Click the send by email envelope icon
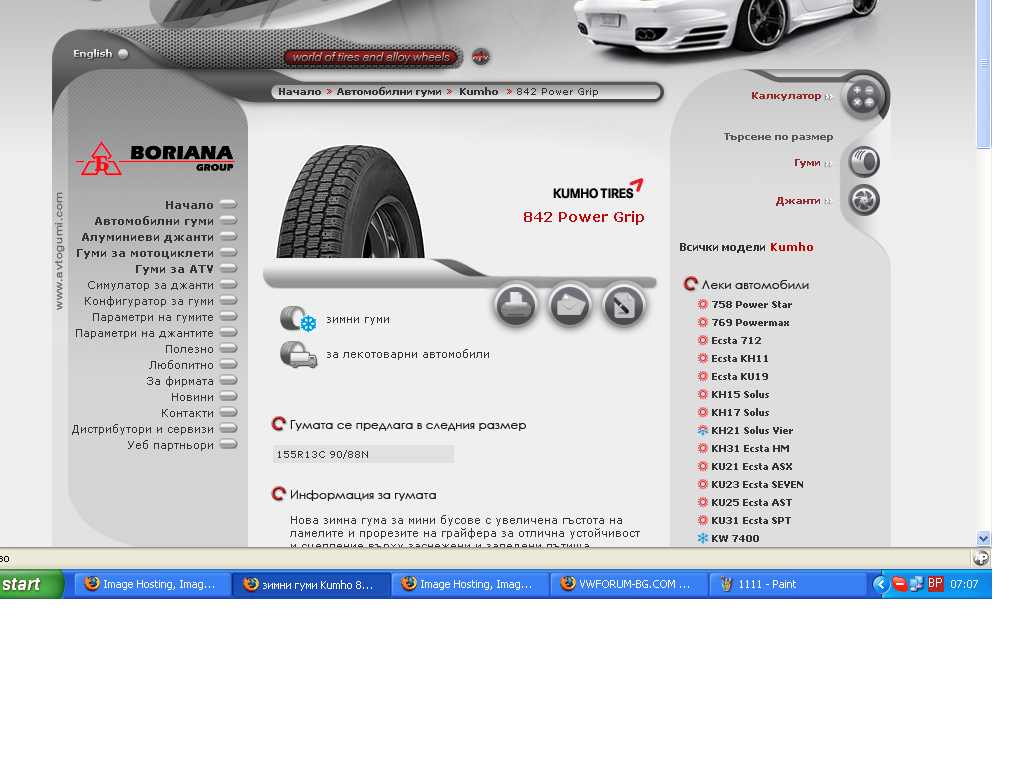Image resolution: width=1024 pixels, height=768 pixels. click(x=570, y=305)
